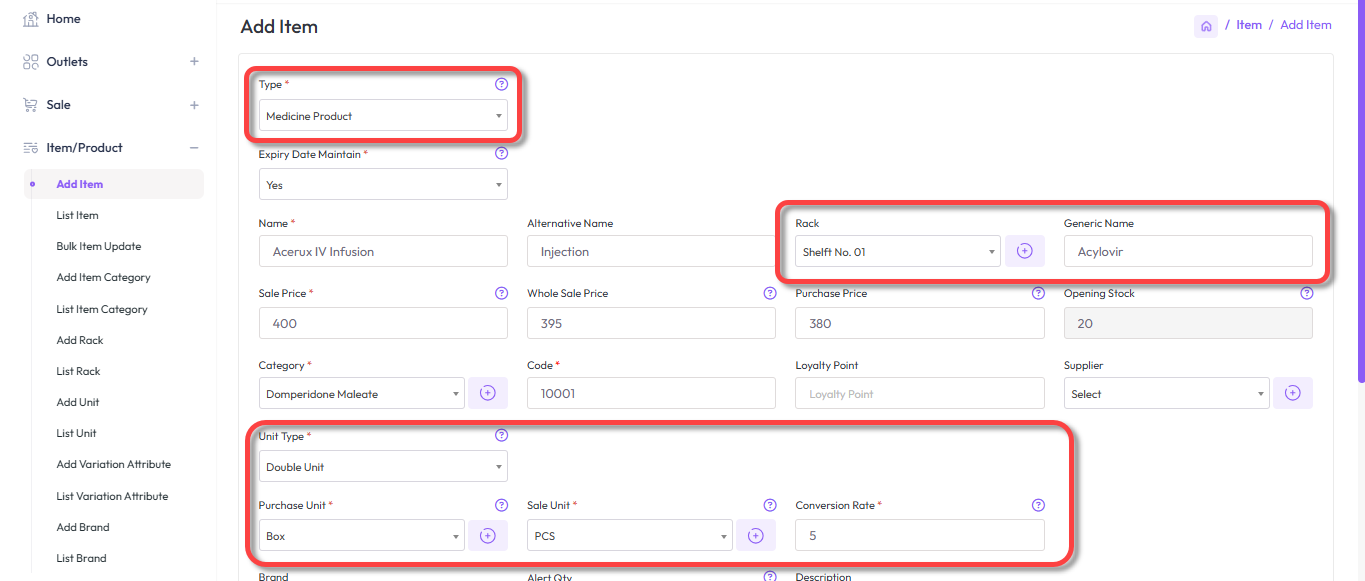Image resolution: width=1365 pixels, height=581 pixels.
Task: Click help icon beside Conversion Rate
Action: [1038, 505]
